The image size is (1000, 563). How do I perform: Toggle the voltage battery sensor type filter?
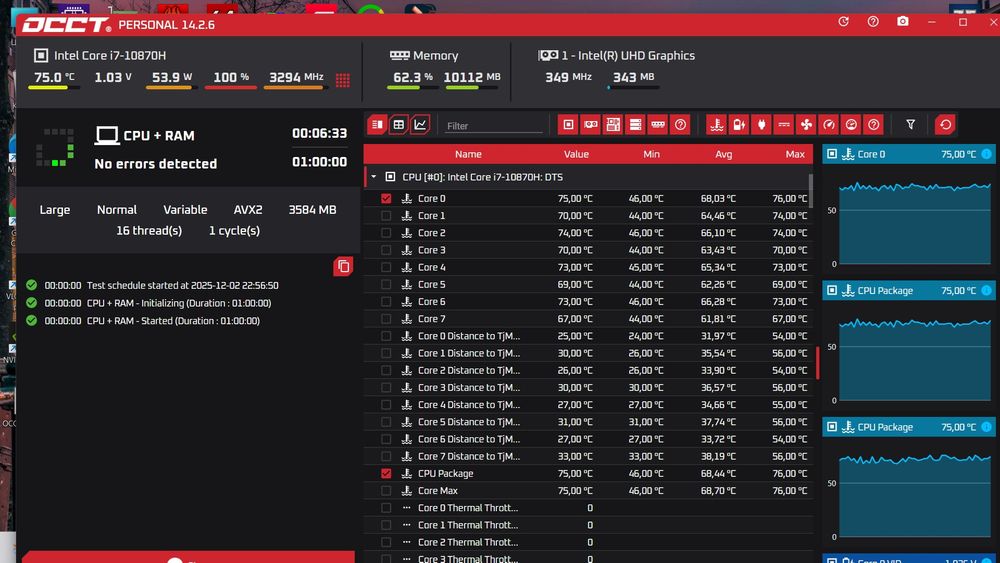coord(739,125)
